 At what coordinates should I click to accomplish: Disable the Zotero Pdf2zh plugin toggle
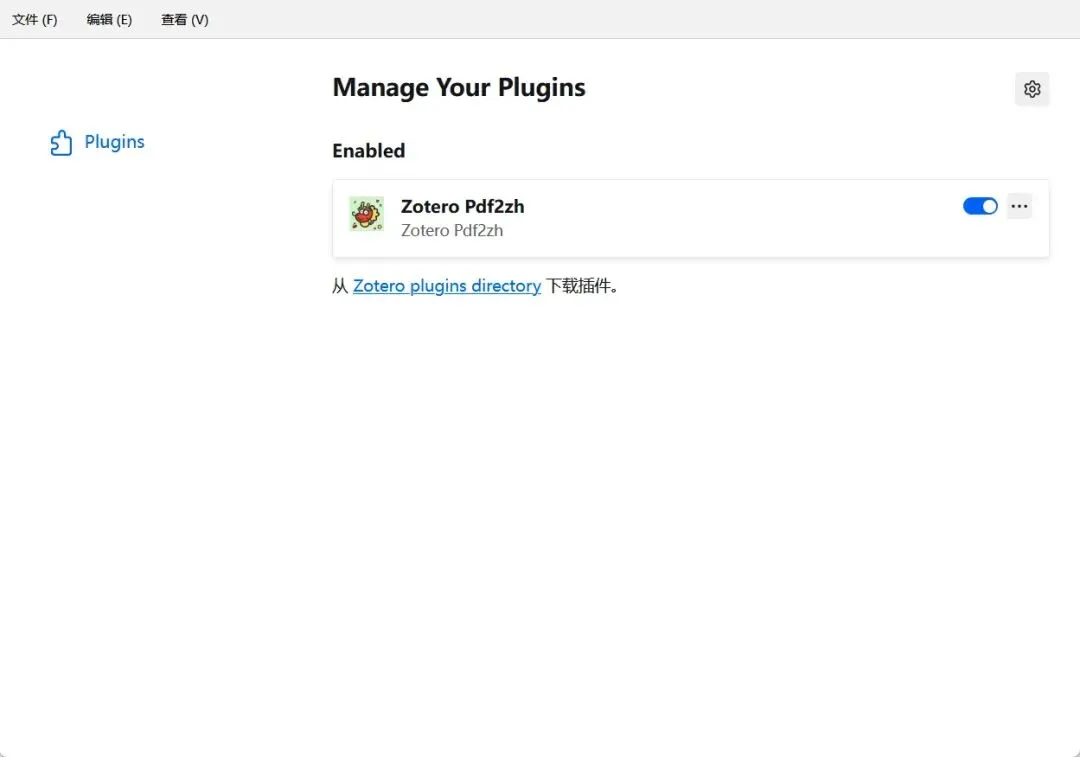coord(980,206)
